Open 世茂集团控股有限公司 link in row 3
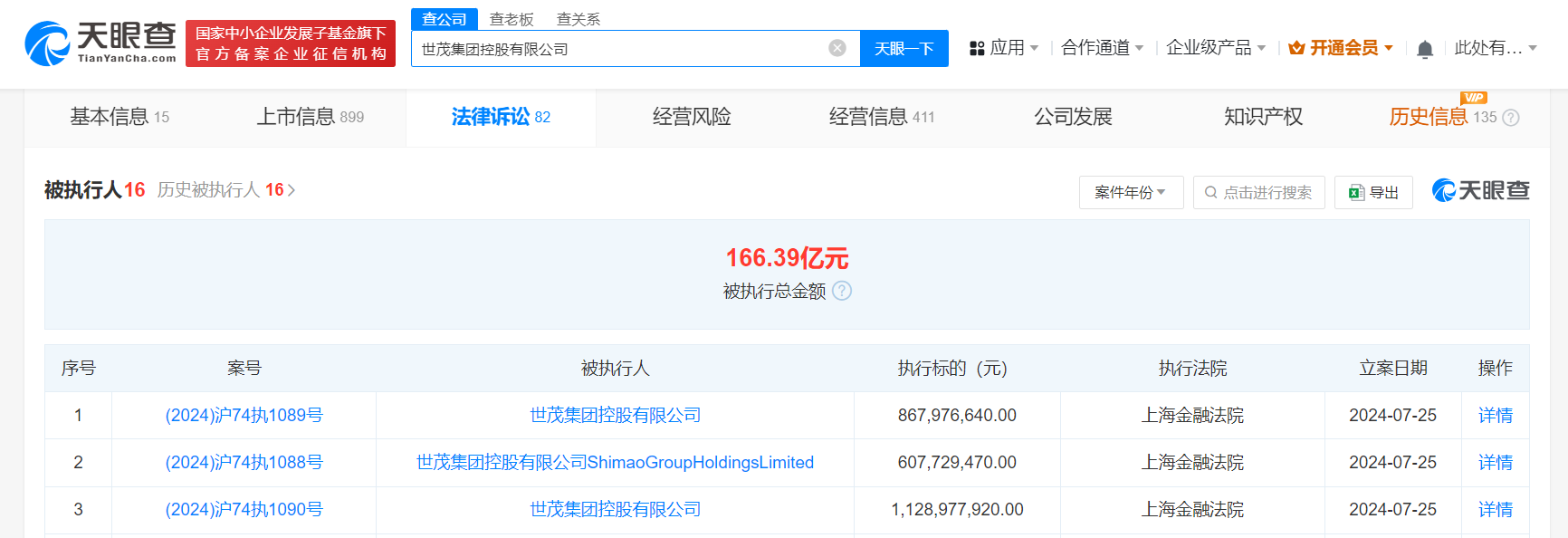 point(615,509)
